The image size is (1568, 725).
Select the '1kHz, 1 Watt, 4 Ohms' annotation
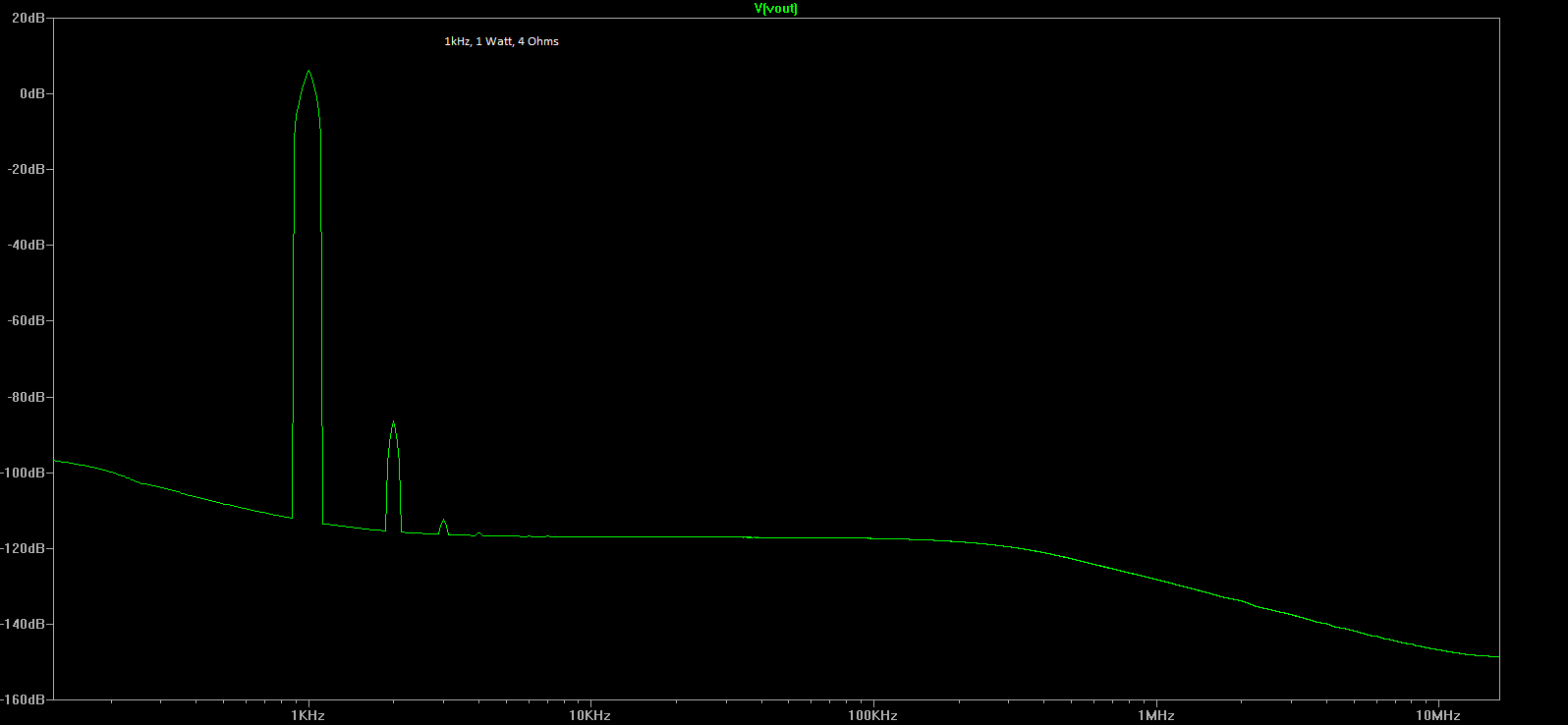[501, 41]
